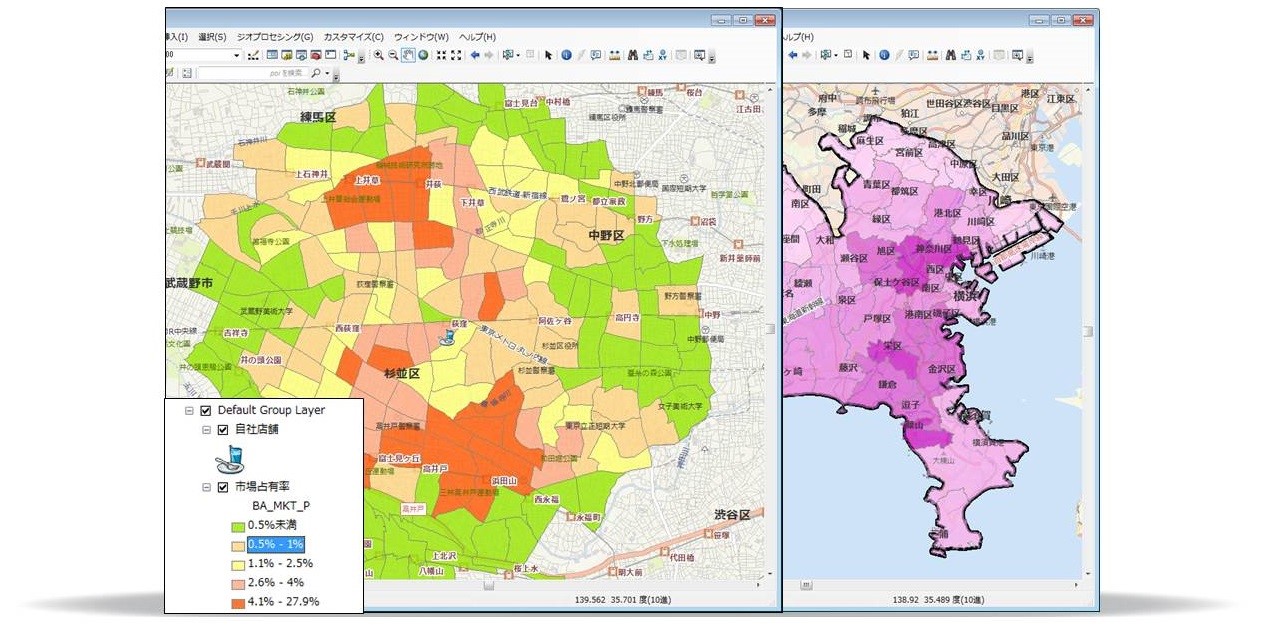Click the Full Extent globe icon
Image resolution: width=1261 pixels, height=625 pixels.
pos(423,55)
